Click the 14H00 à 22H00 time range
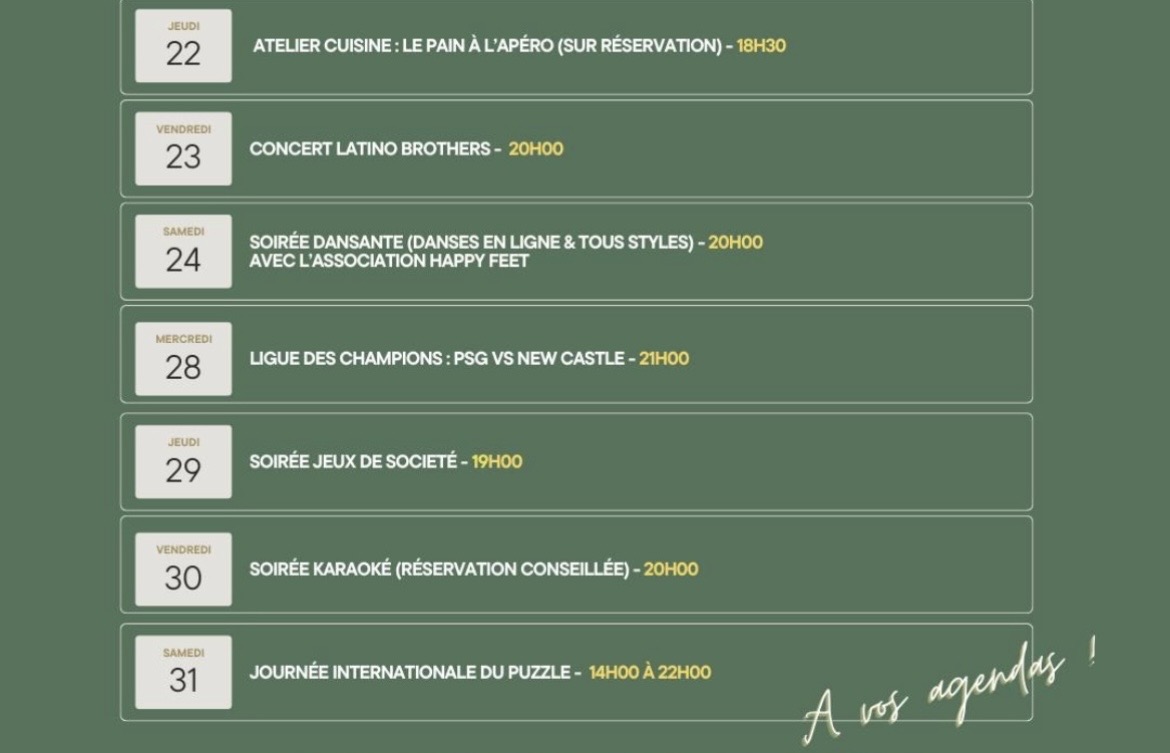The width and height of the screenshot is (1170, 753). click(650, 672)
